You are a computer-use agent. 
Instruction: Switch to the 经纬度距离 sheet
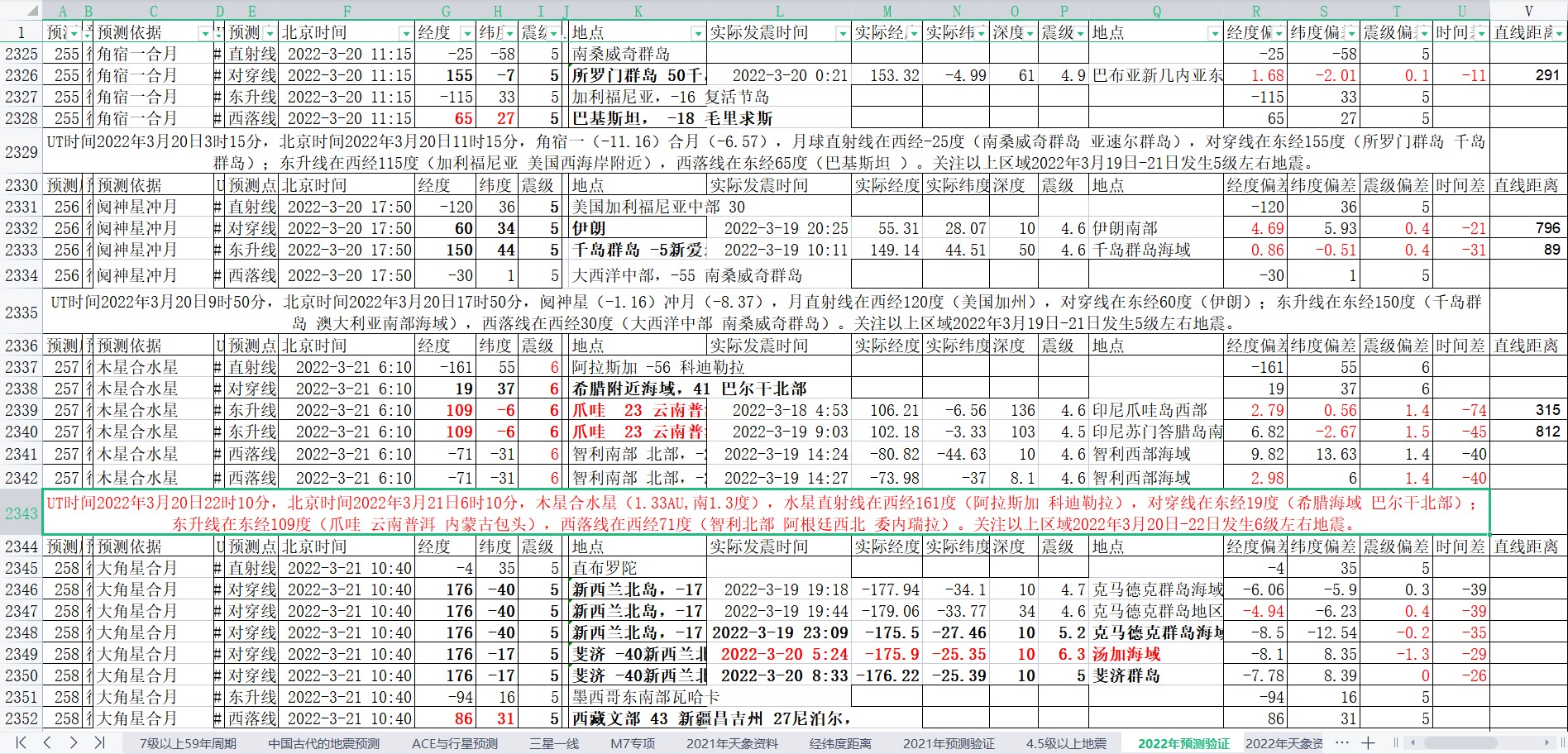(840, 743)
